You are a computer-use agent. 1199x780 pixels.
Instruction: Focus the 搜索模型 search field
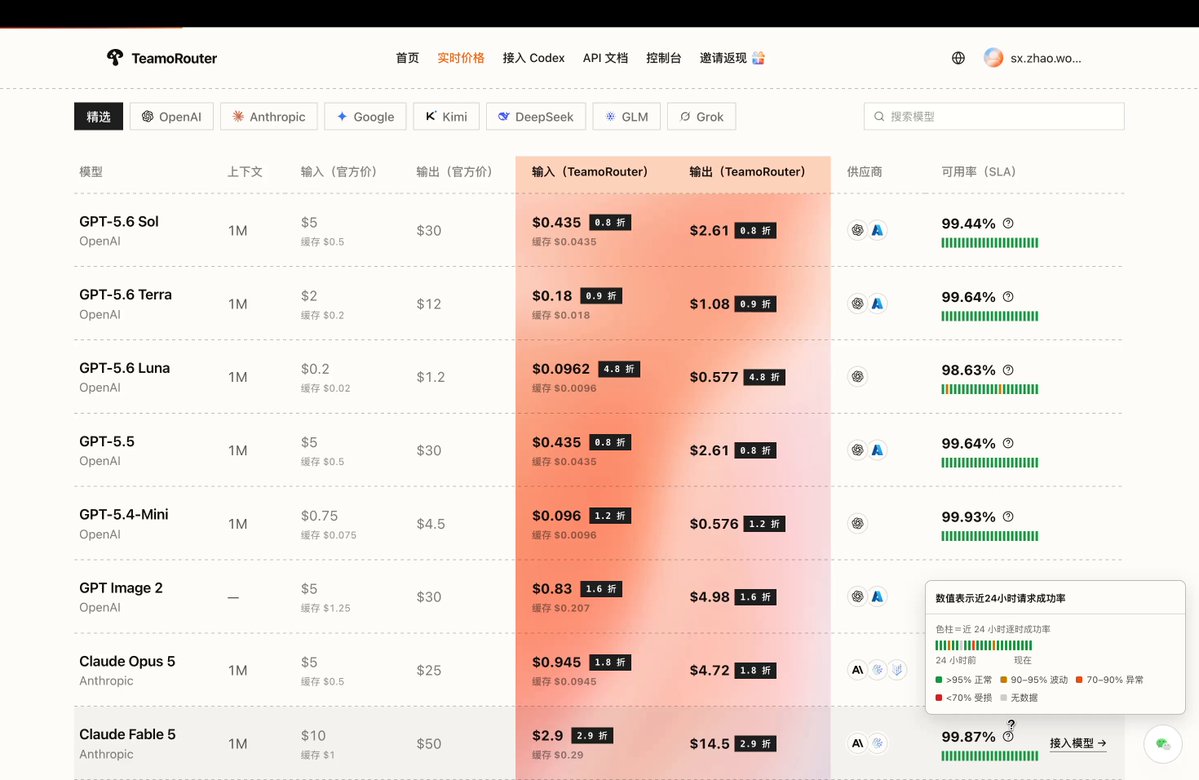[994, 116]
